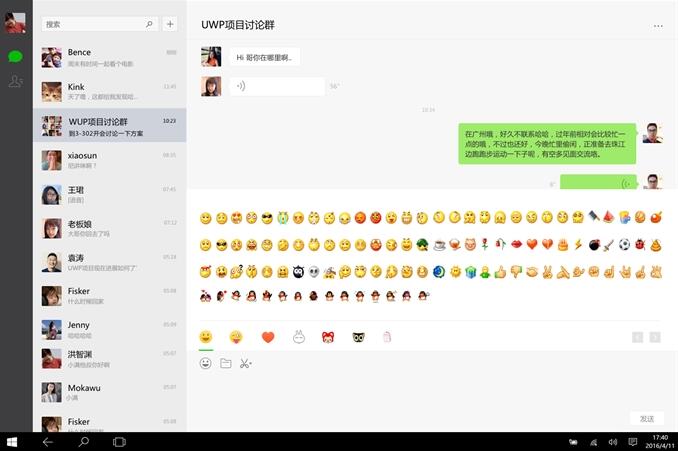Screen dimensions: 678x451
Task: Insert the ladybug emoji
Action: tap(640, 245)
